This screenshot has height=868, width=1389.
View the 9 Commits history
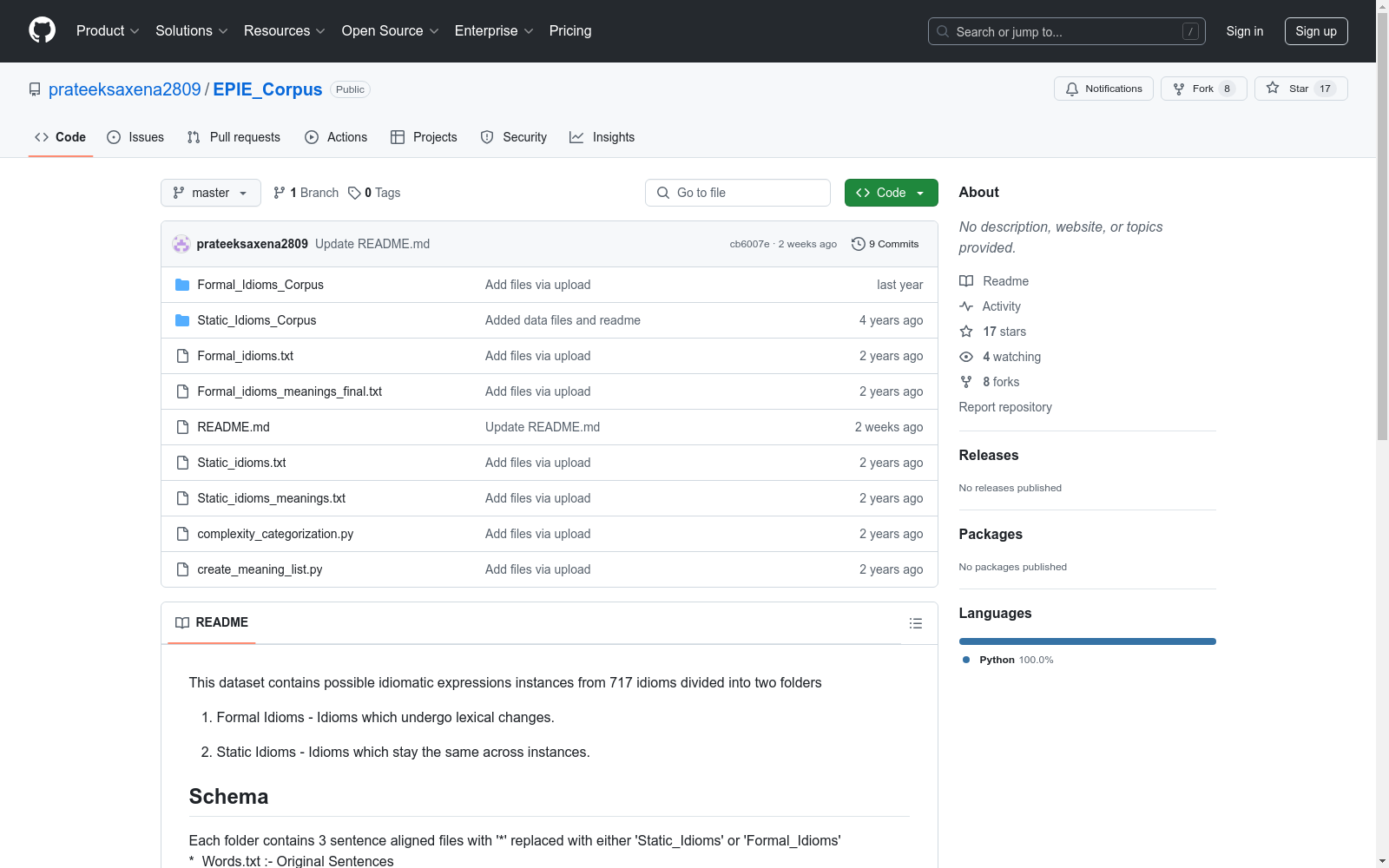885,244
